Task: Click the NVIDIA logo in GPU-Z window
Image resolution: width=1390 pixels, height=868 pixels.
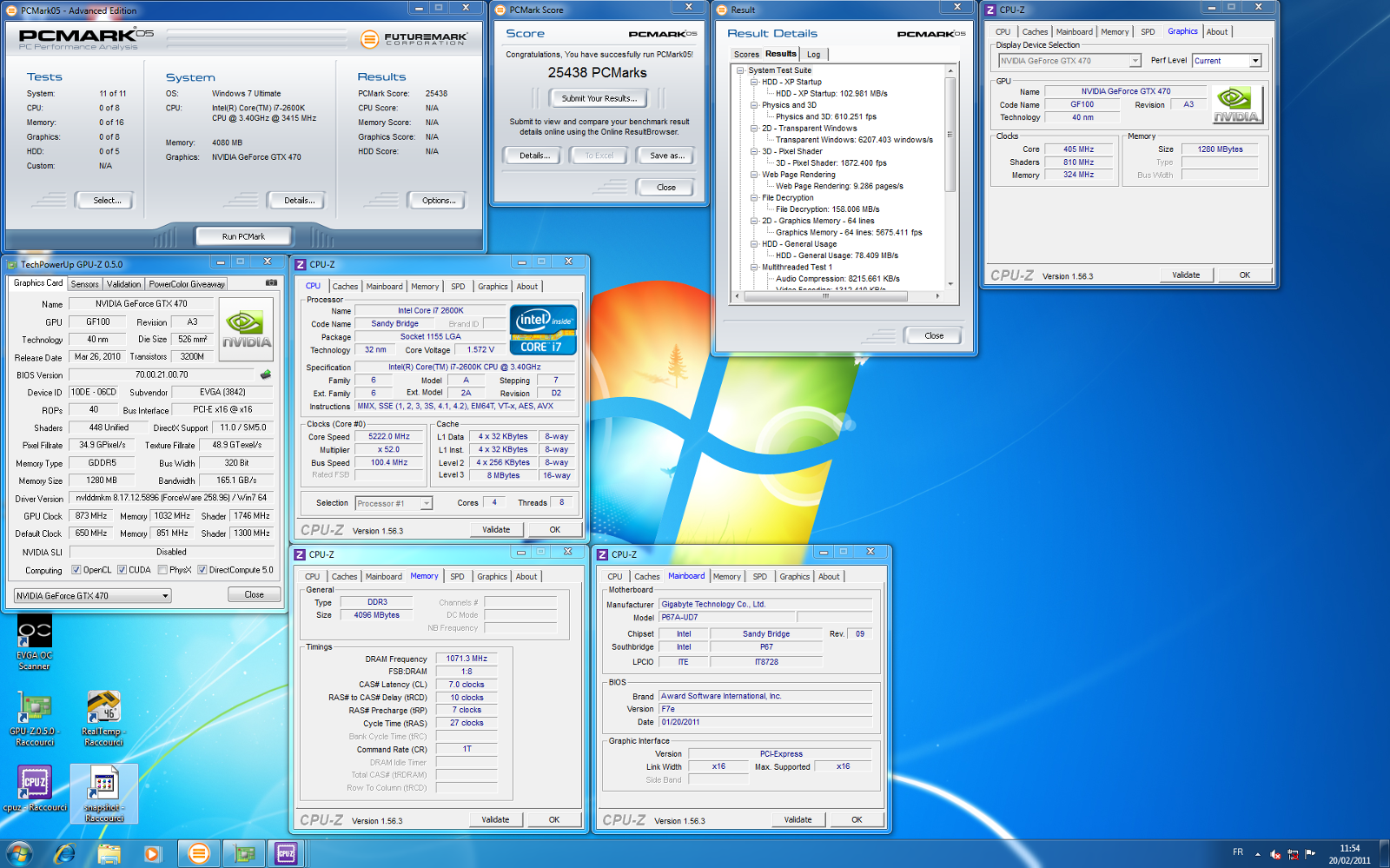Action: click(247, 330)
